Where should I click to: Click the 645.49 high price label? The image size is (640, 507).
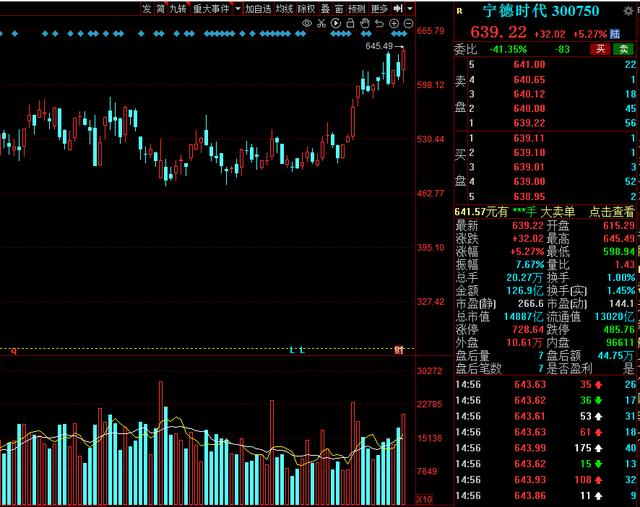pos(379,46)
